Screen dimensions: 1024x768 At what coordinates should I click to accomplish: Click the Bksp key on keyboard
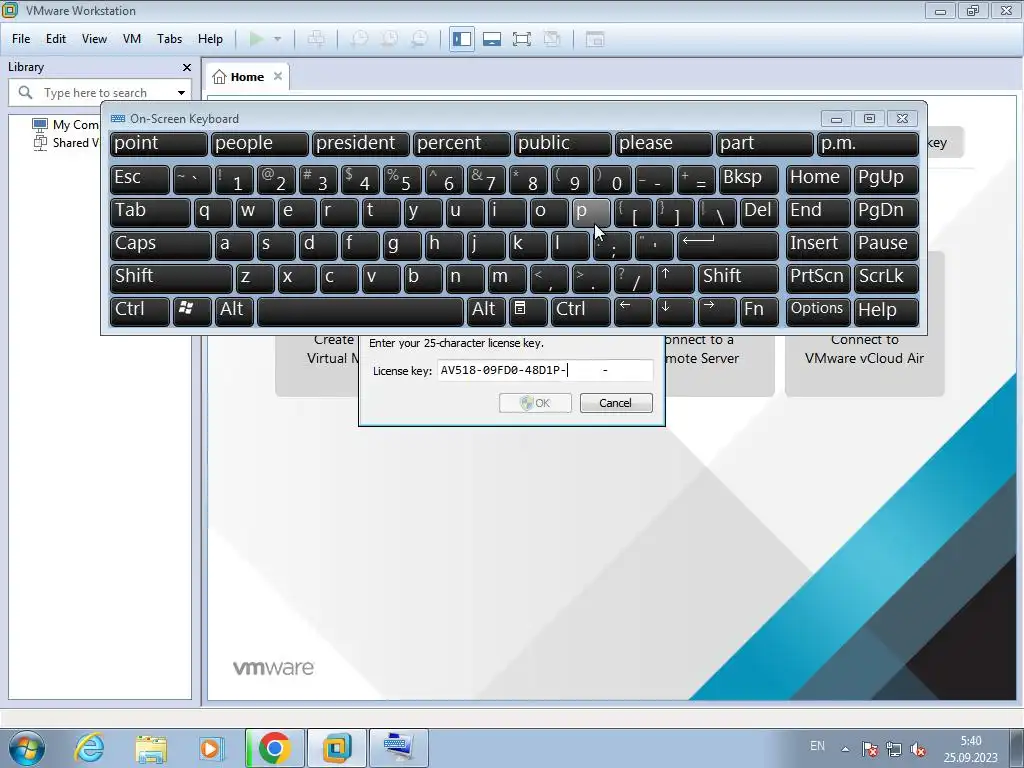pos(748,179)
